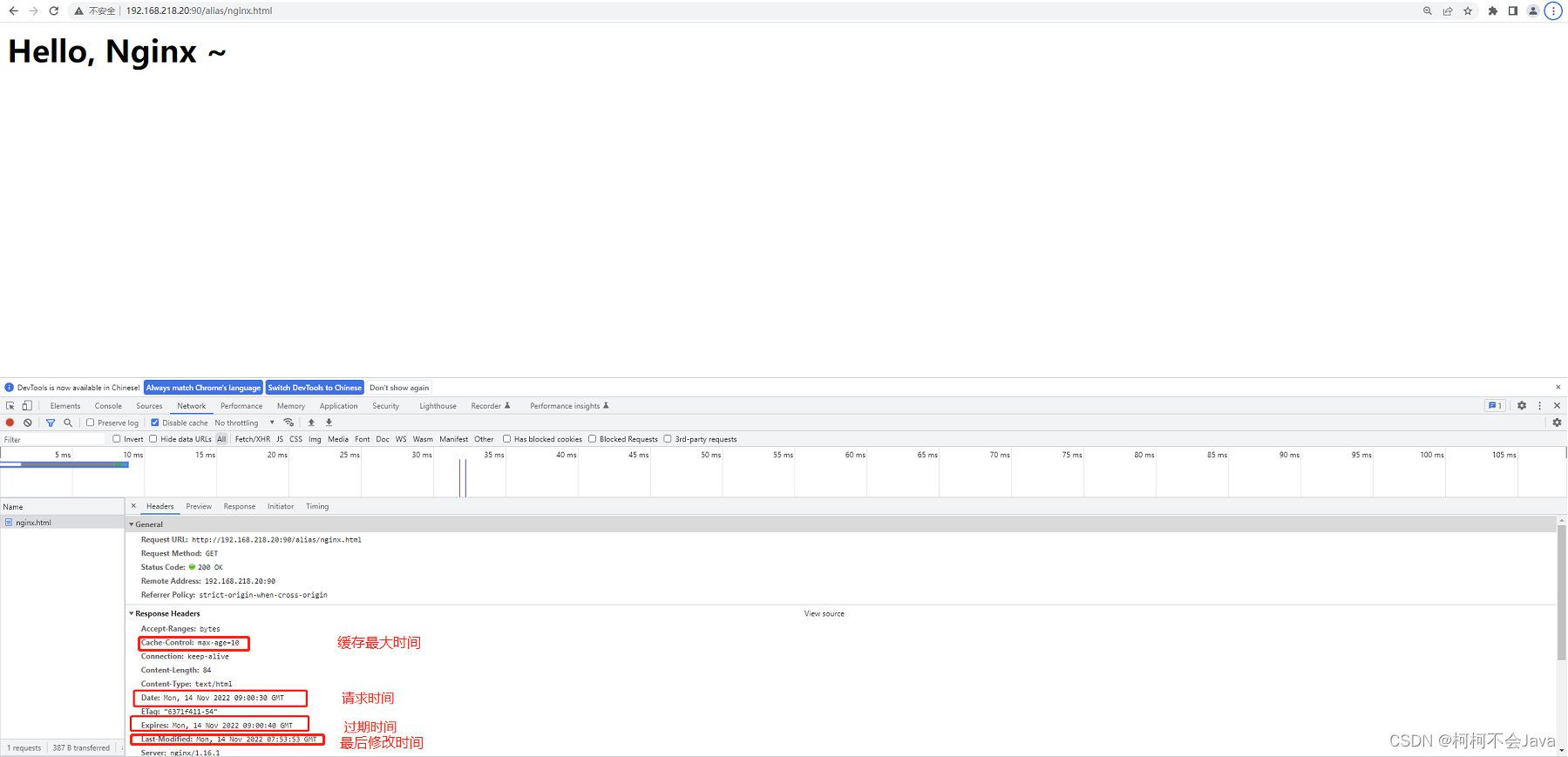
Task: Open the No throttling dropdown
Action: [x=245, y=422]
